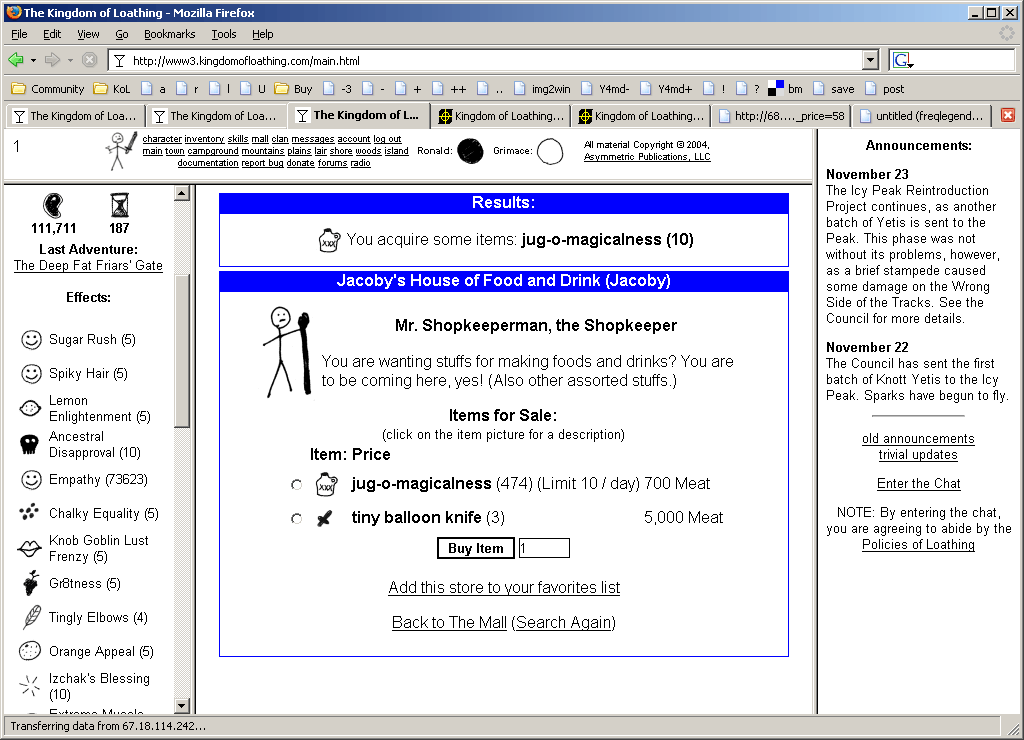Image resolution: width=1024 pixels, height=740 pixels.
Task: Click the post bookmark
Action: point(885,89)
